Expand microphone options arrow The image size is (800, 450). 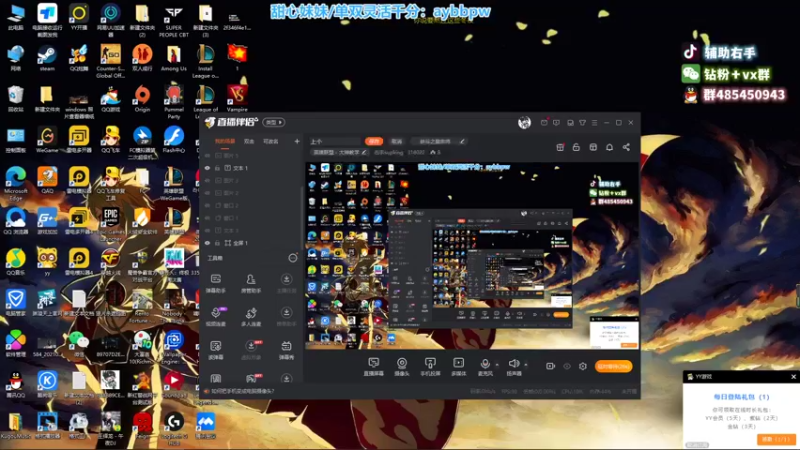pos(497,365)
